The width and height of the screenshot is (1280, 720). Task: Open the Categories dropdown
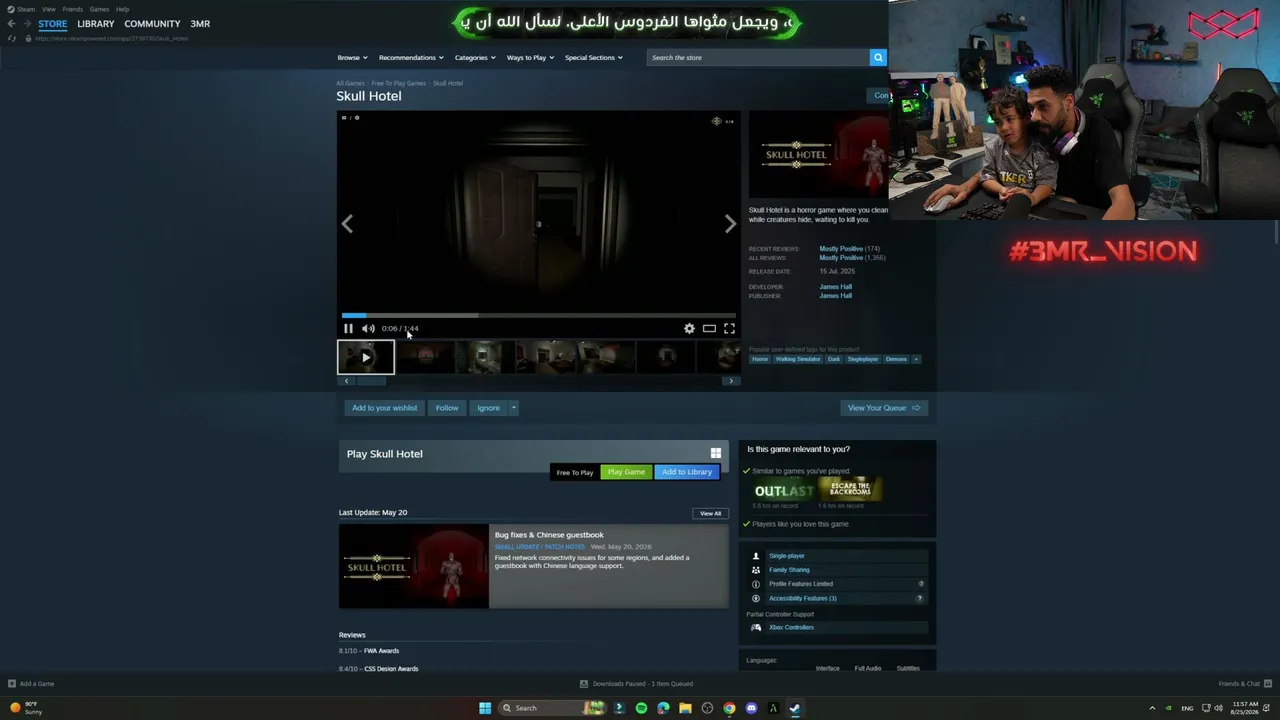click(475, 57)
